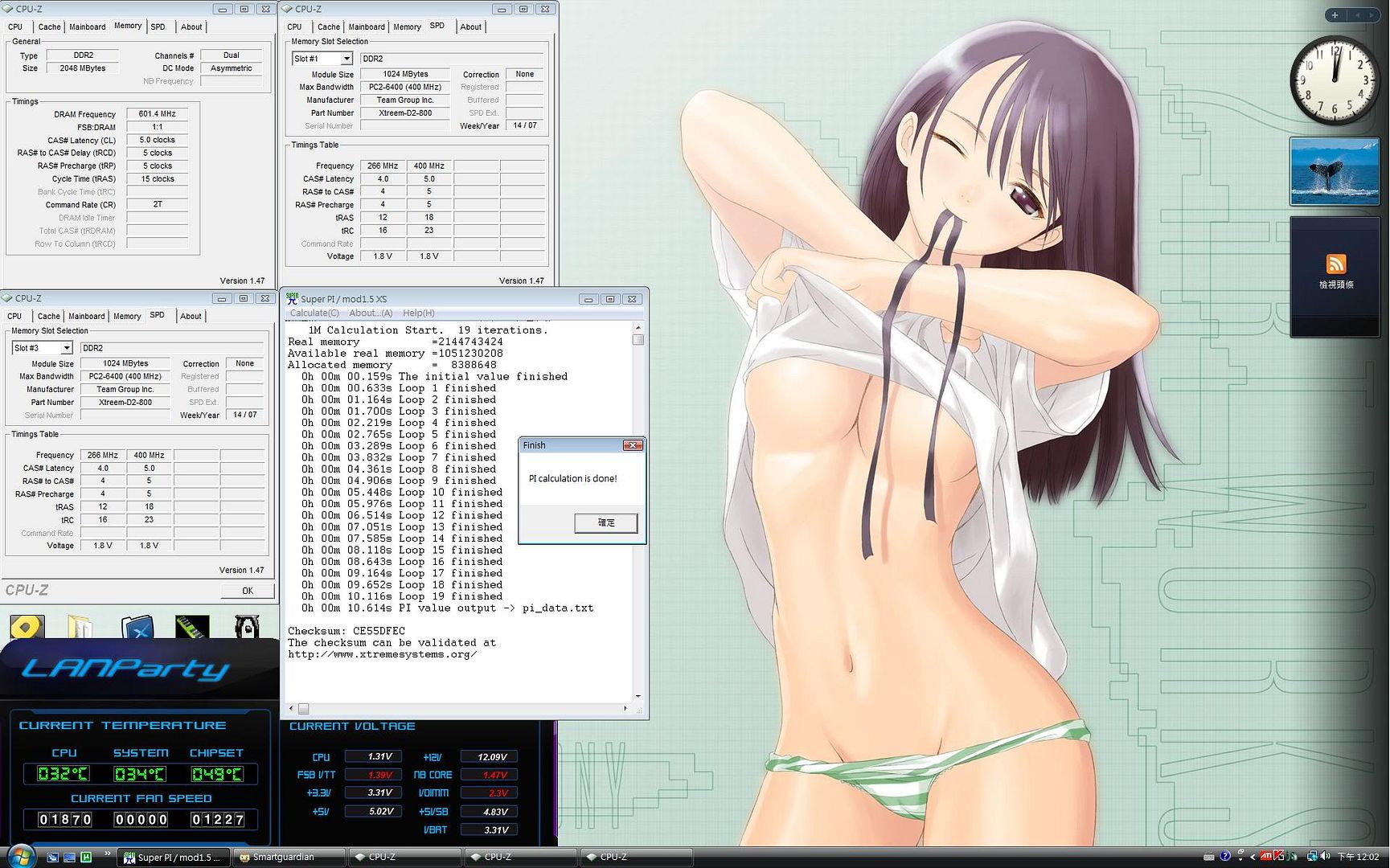This screenshot has height=868, width=1390.
Task: Click Super PI scrollbar up arrow
Action: (x=638, y=328)
